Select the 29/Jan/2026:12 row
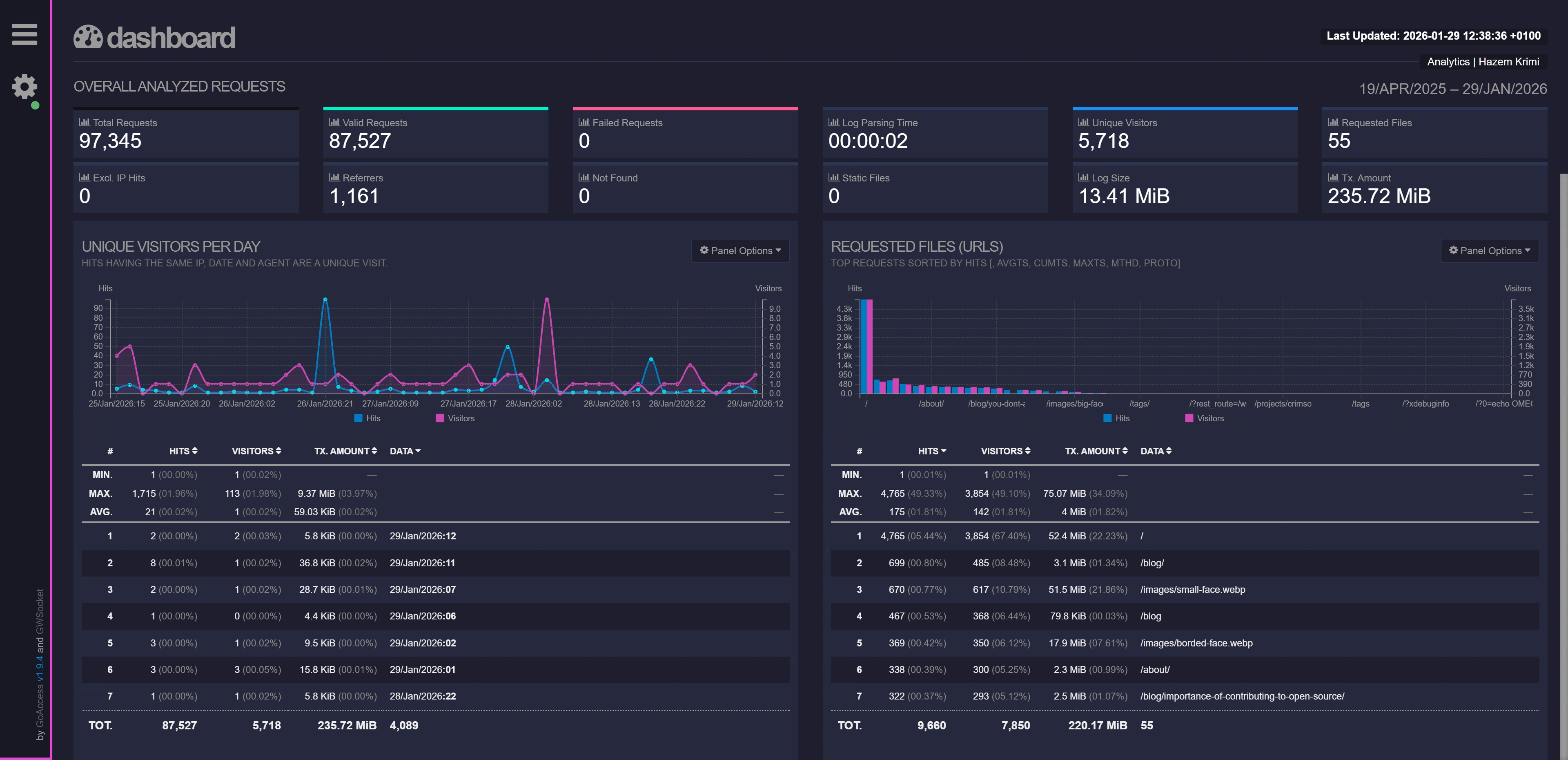Screen dimensions: 1568x760 [x=436, y=536]
